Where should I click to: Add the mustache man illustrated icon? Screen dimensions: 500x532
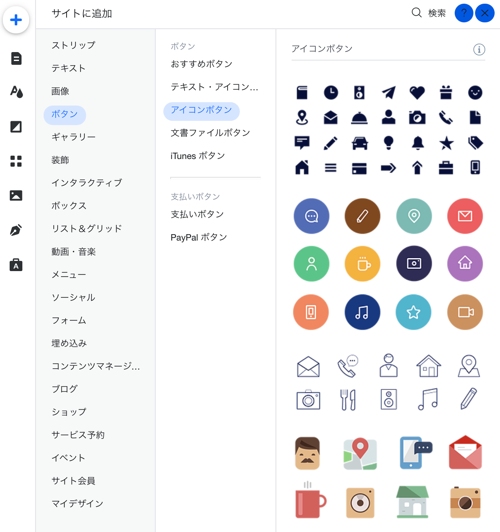[x=307, y=453]
